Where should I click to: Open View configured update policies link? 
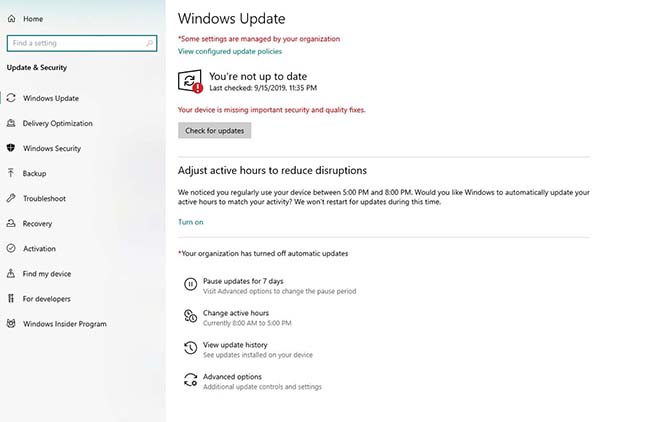[230, 51]
